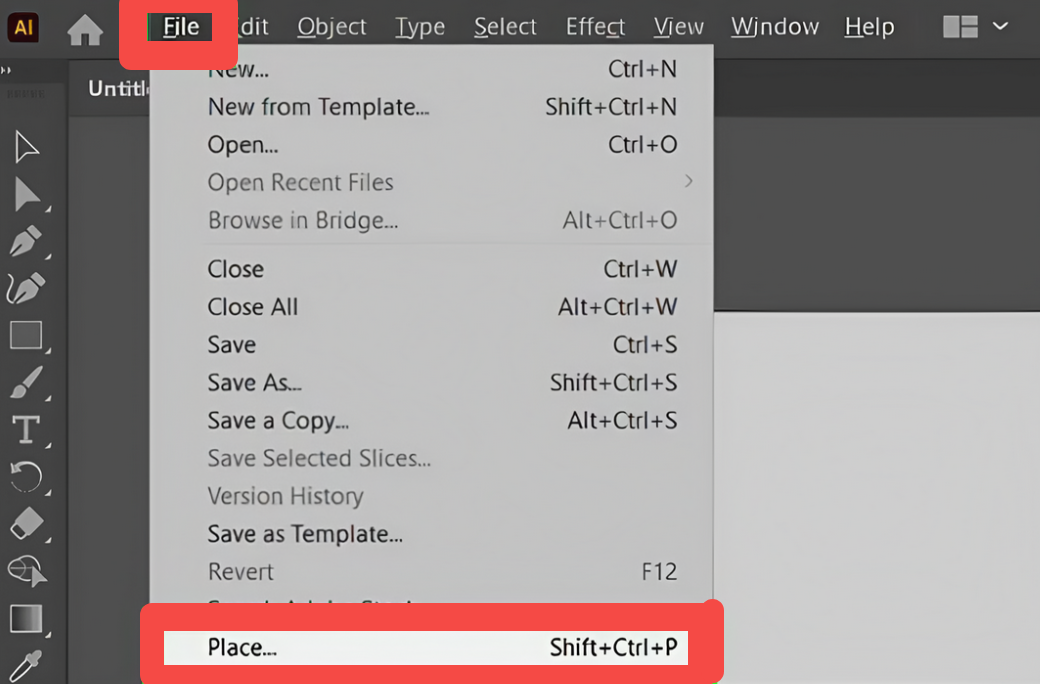Choose the Rotate tool
This screenshot has height=684, width=1040.
(25, 477)
